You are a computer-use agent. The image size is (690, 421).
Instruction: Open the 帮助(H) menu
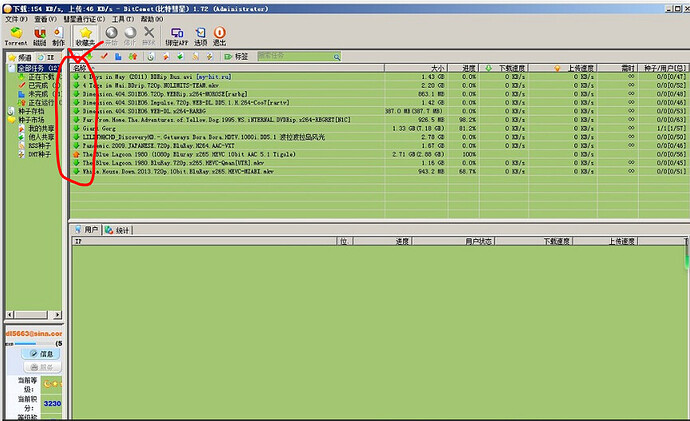[x=152, y=19]
